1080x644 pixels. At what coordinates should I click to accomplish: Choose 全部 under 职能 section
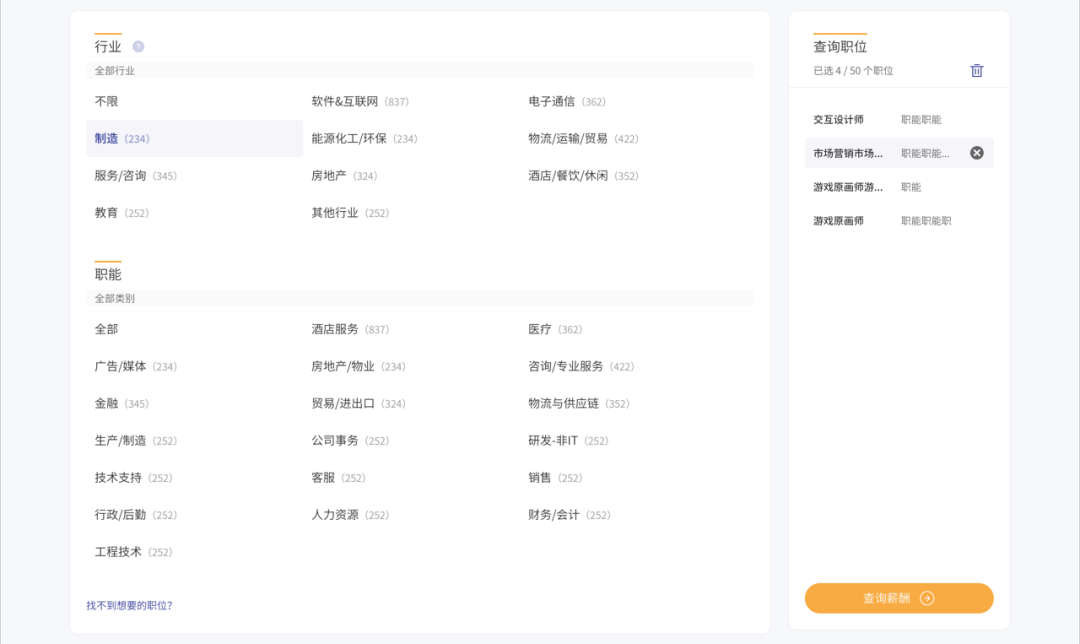point(107,329)
